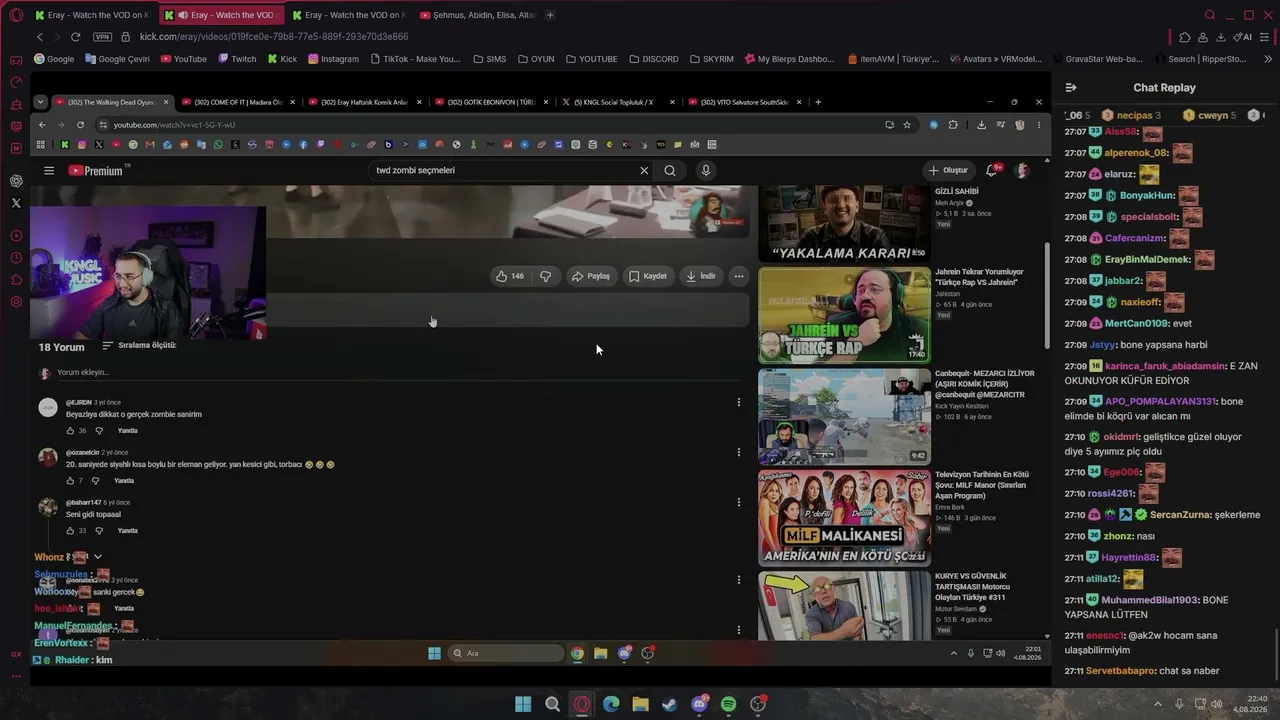
Task: Dislike the @baharr147 comment
Action: pos(98,531)
